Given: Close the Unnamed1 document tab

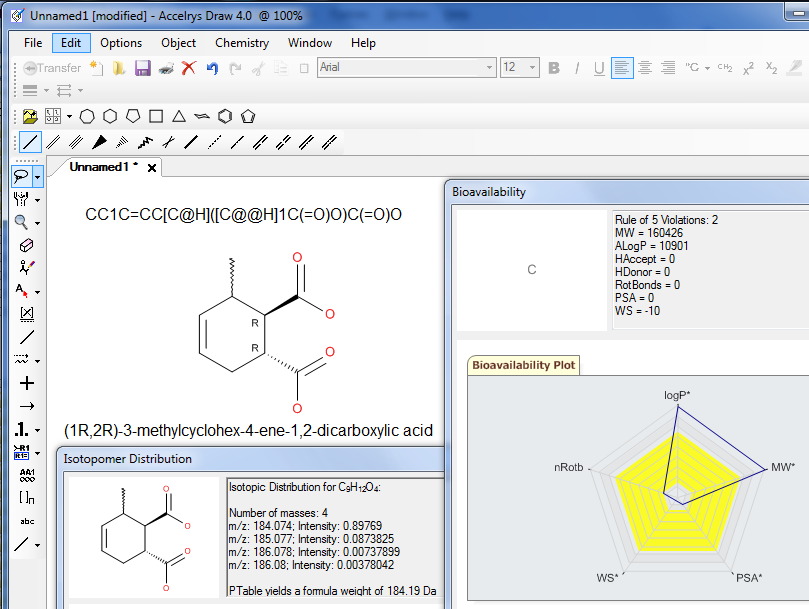Looking at the screenshot, I should click(x=152, y=168).
